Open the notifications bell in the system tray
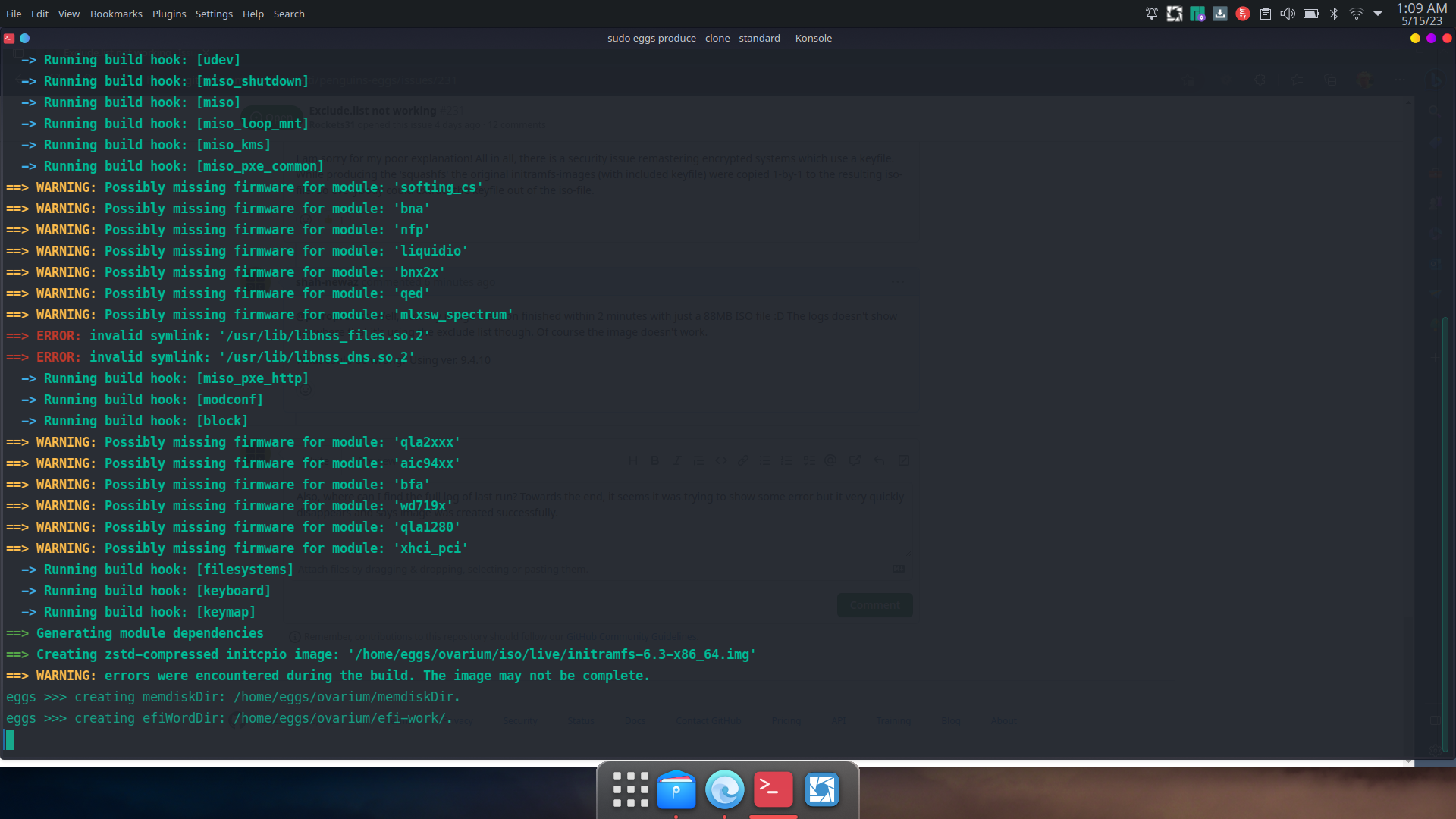Image resolution: width=1456 pixels, height=819 pixels. click(1151, 13)
